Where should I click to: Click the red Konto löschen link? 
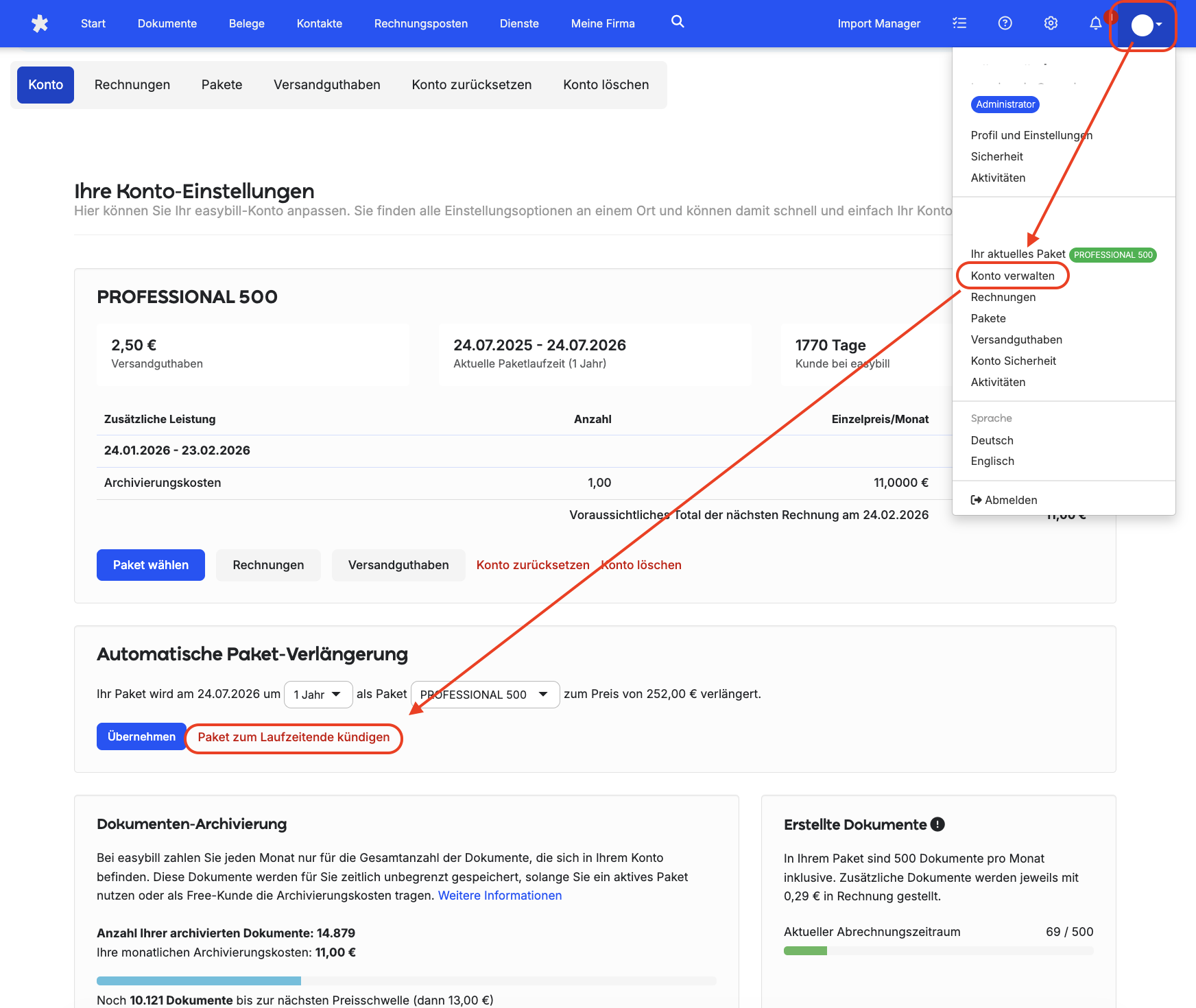(641, 565)
